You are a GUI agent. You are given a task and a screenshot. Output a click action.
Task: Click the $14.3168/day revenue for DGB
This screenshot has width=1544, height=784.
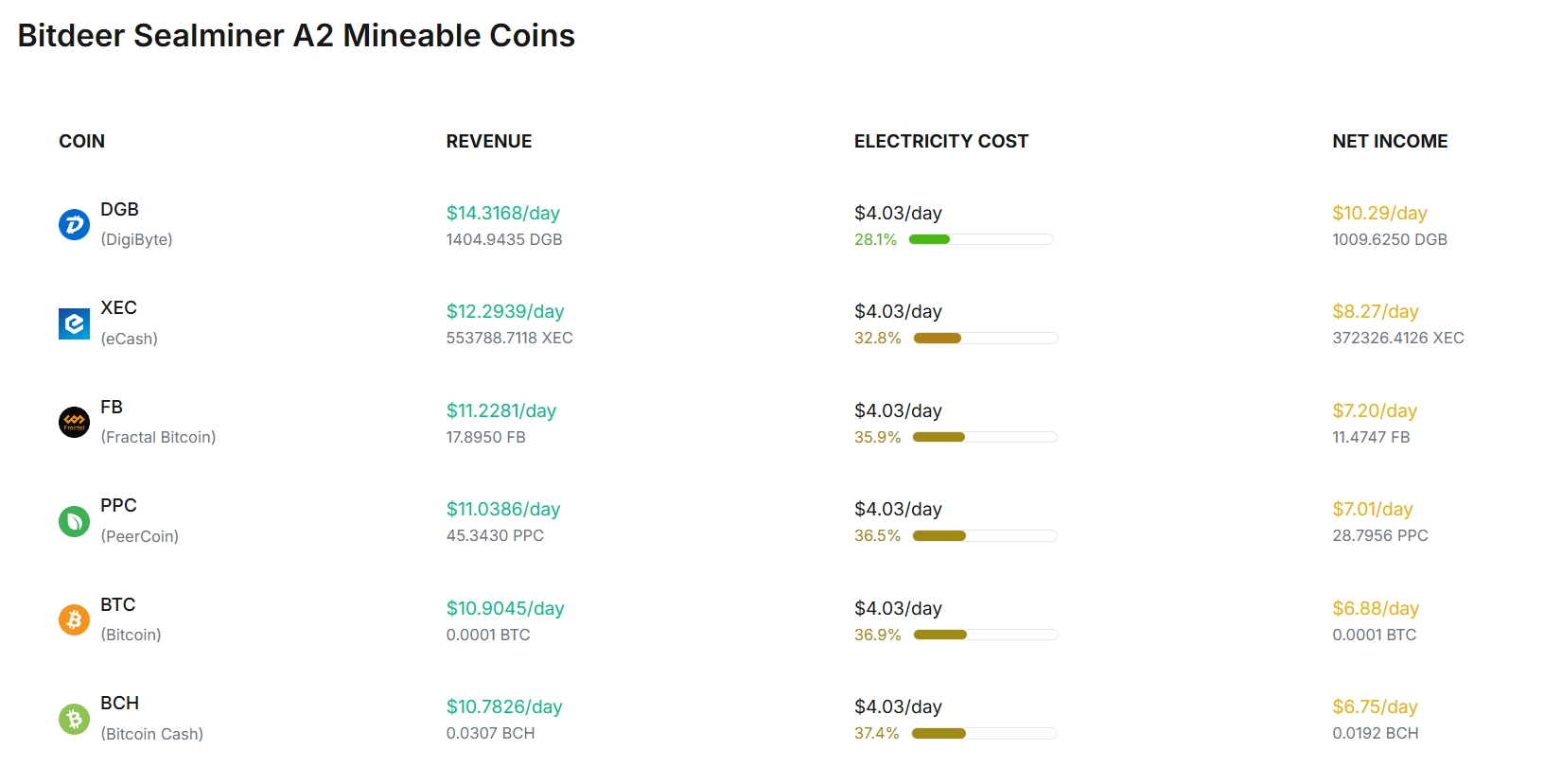coord(502,213)
